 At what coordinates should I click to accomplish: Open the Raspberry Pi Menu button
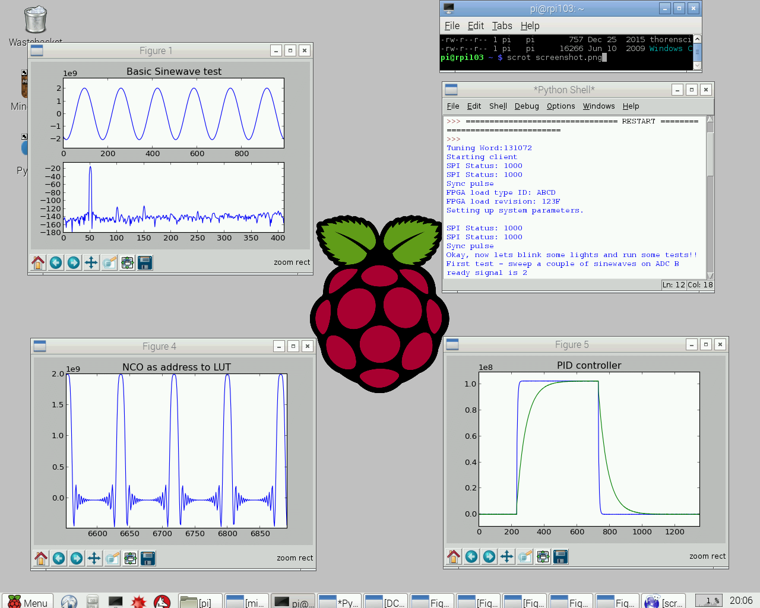(27, 601)
